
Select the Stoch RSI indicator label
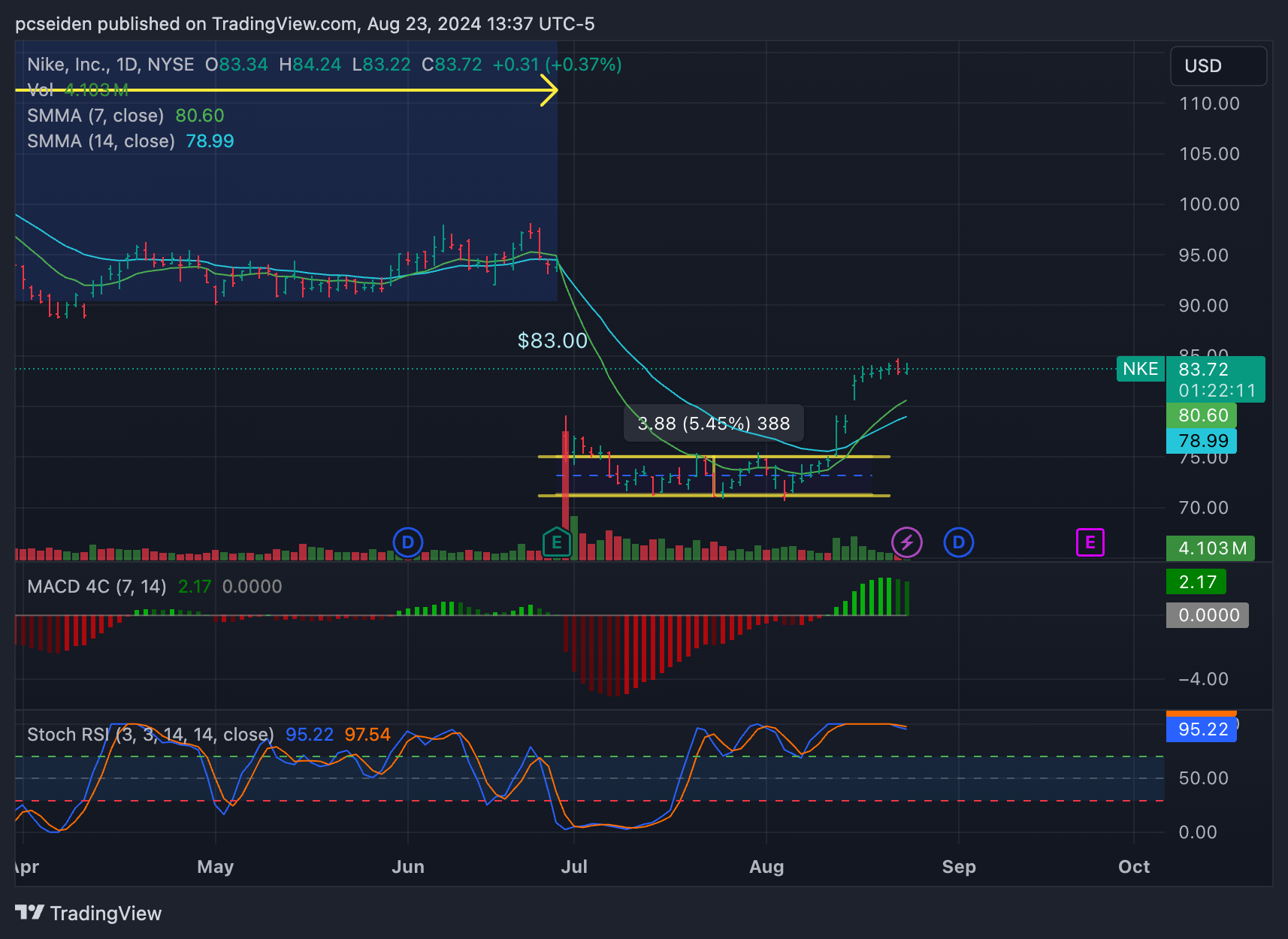click(150, 734)
